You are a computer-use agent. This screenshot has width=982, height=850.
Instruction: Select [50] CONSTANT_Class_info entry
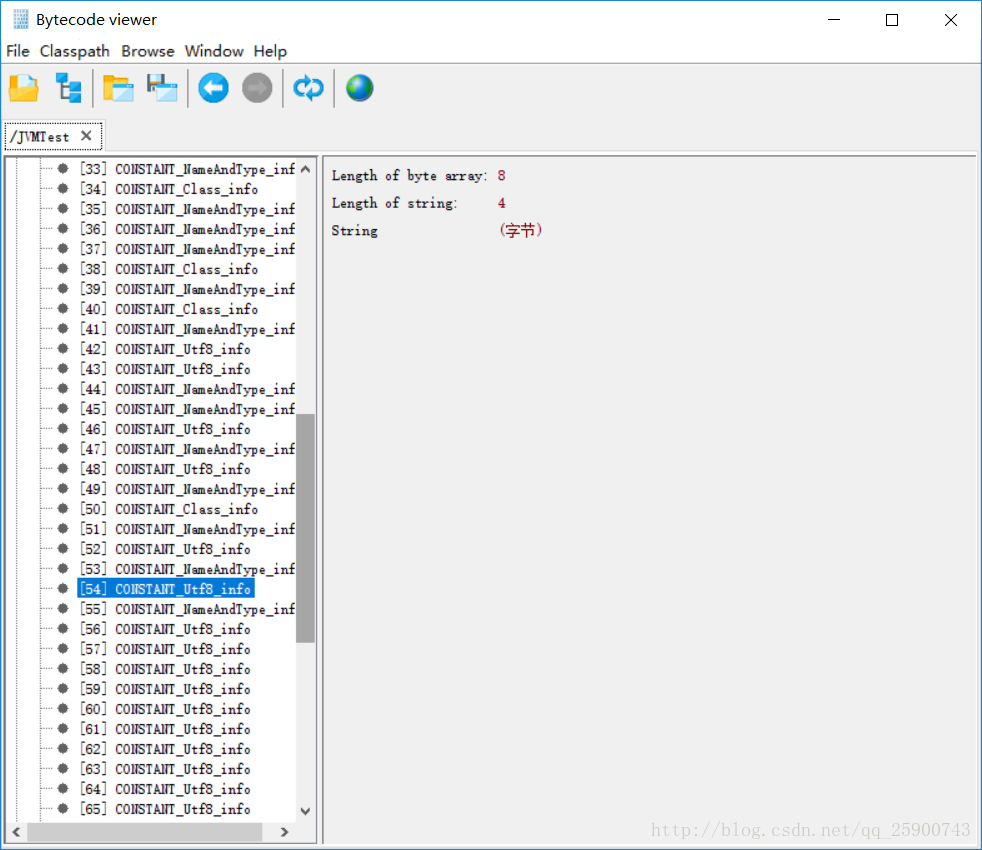[x=168, y=509]
